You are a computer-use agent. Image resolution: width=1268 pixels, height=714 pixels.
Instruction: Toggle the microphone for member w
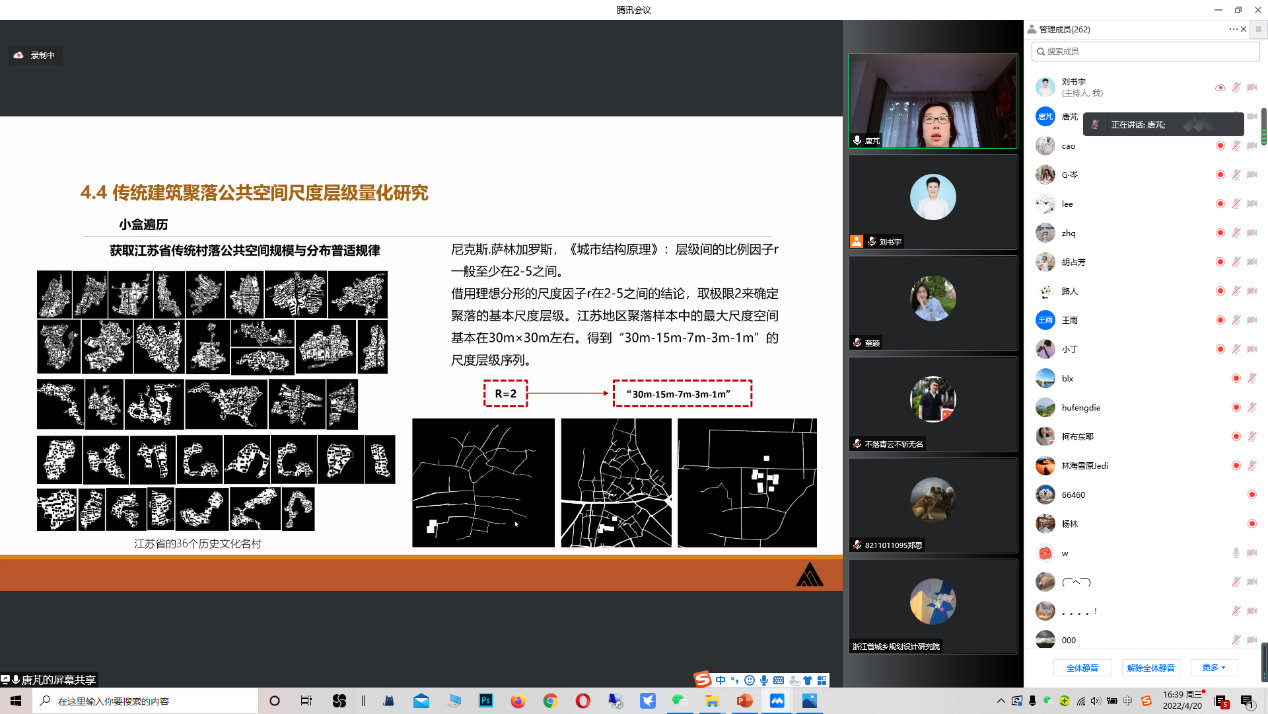1236,552
